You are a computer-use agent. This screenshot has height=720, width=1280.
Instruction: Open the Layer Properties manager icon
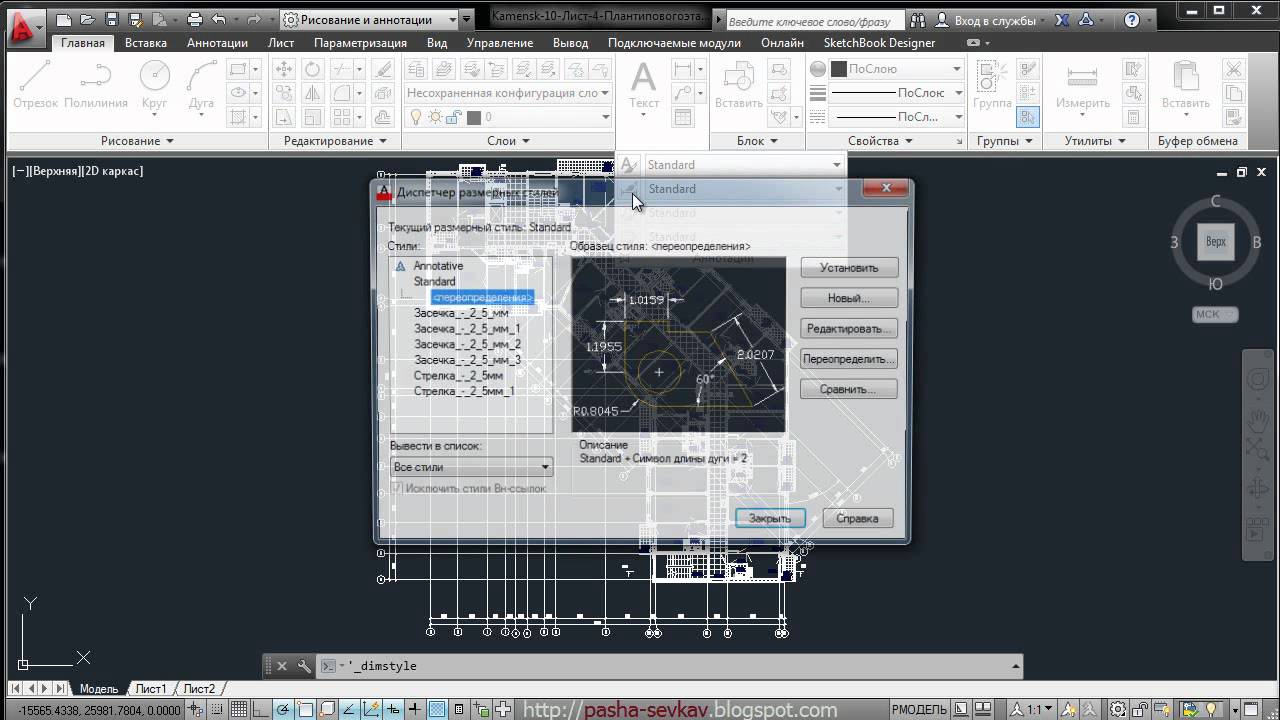(x=416, y=69)
